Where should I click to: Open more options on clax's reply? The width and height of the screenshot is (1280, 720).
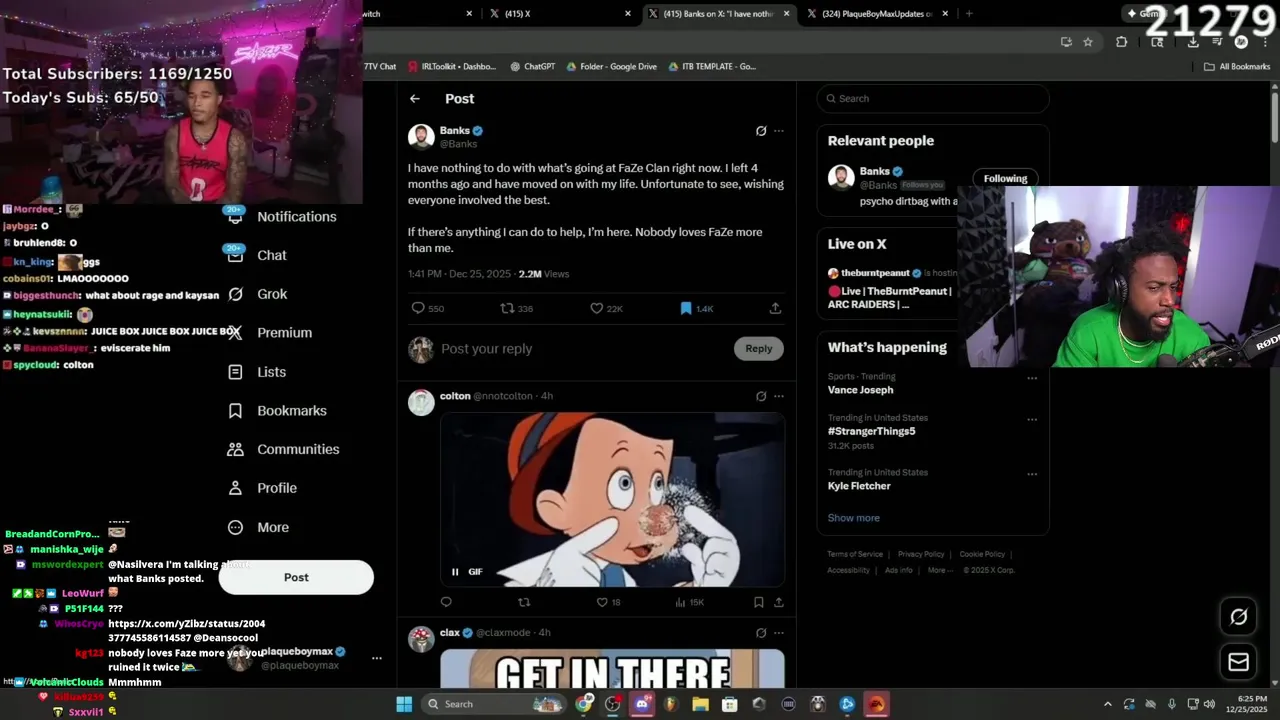[x=779, y=633]
